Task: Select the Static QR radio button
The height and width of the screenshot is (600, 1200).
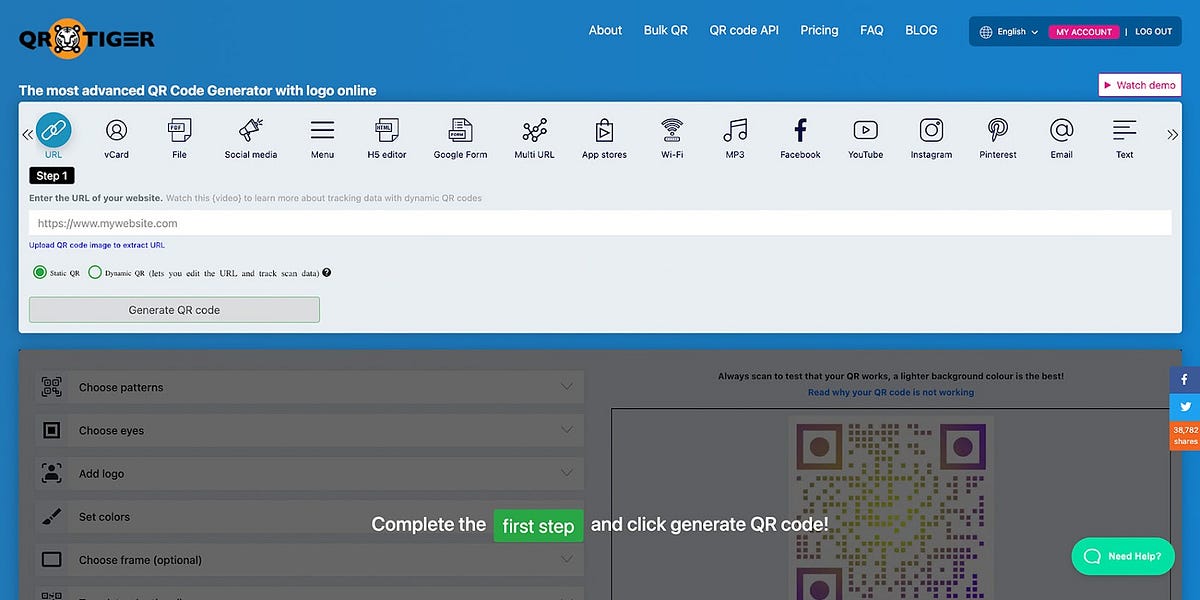Action: click(39, 271)
